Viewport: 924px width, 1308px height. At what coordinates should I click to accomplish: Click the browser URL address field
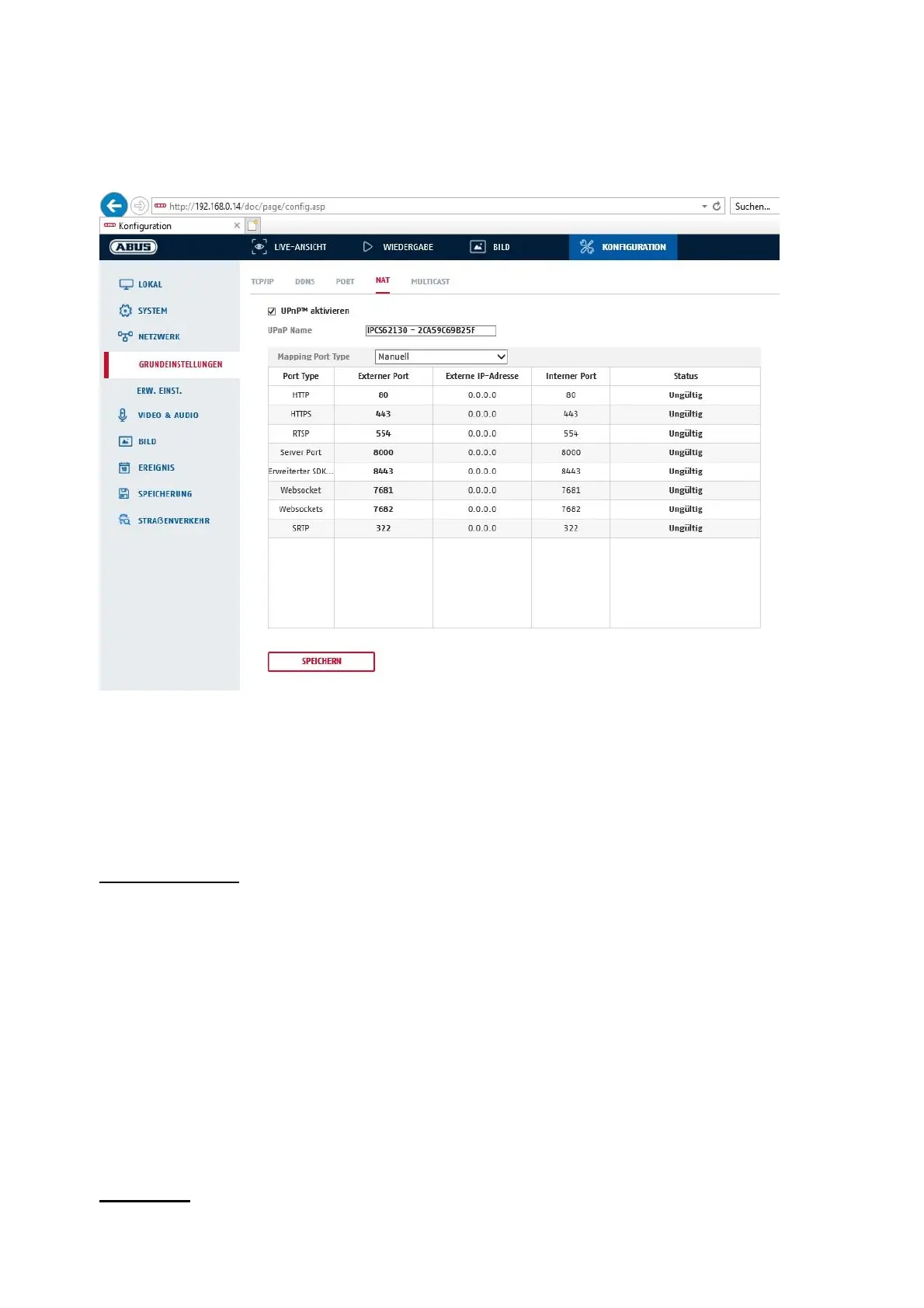(427, 206)
